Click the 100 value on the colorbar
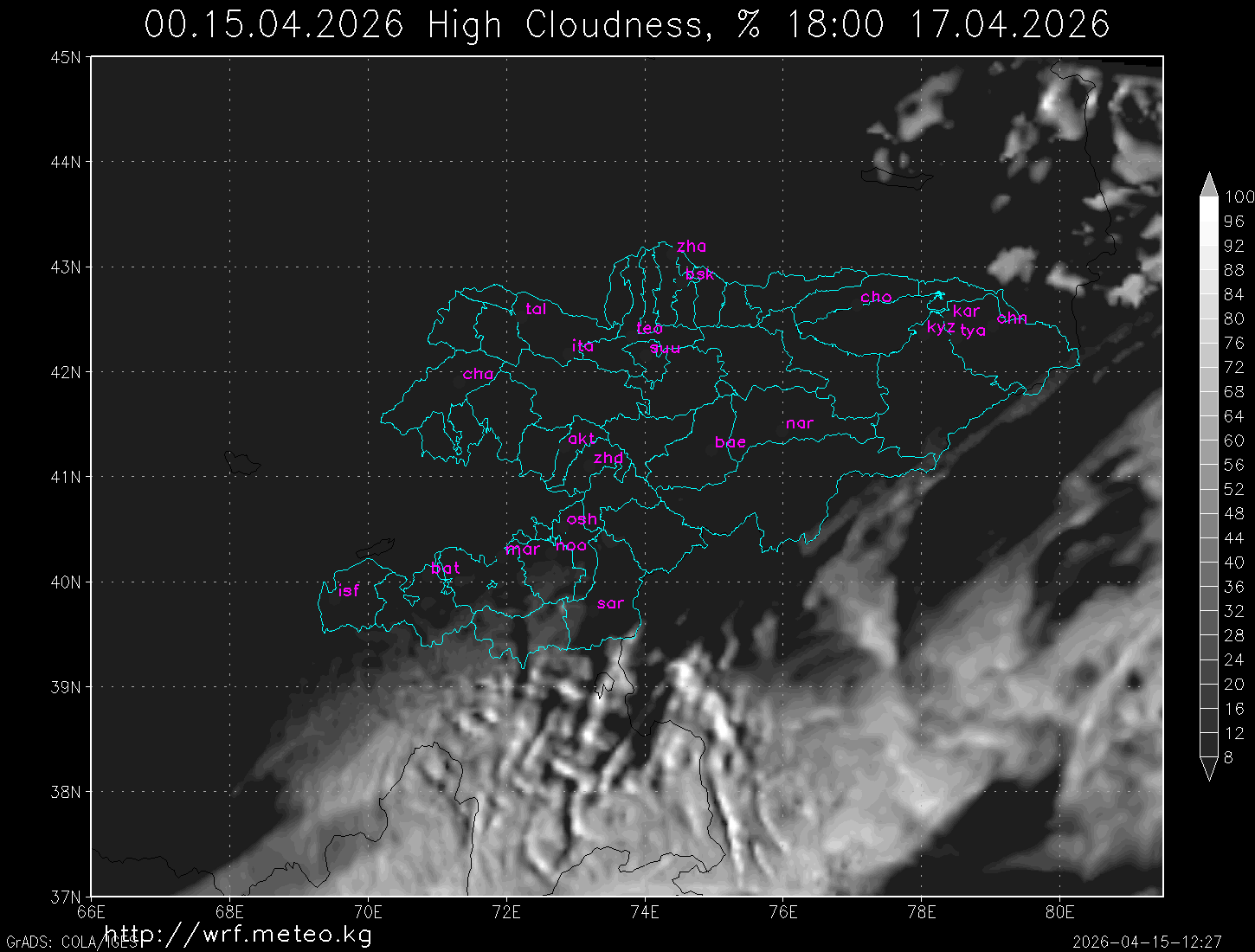The height and width of the screenshot is (952, 1255). coord(1239,197)
